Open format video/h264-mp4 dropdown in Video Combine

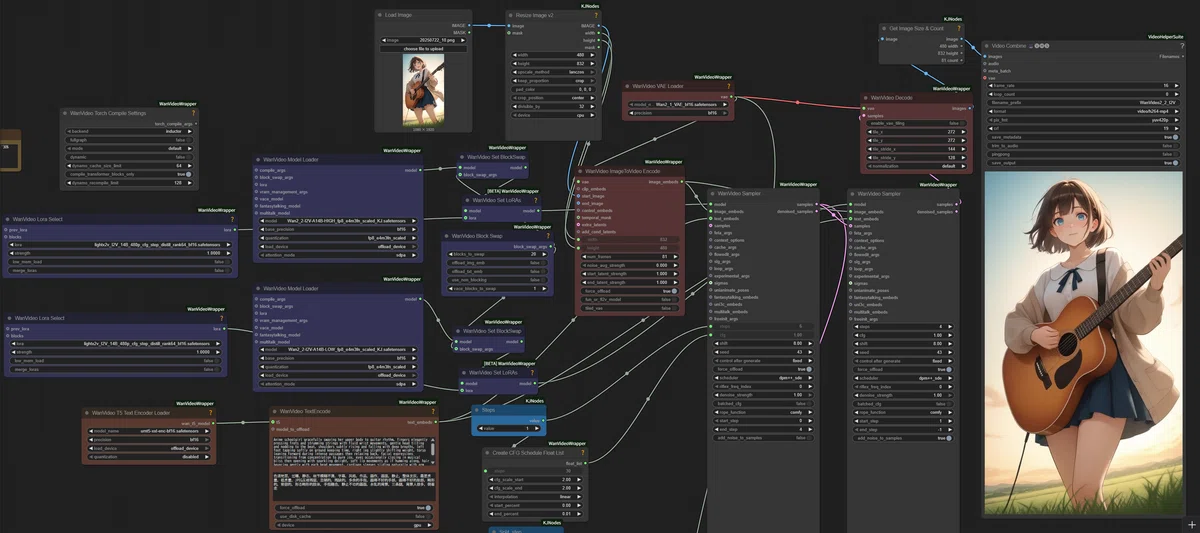[1082, 111]
